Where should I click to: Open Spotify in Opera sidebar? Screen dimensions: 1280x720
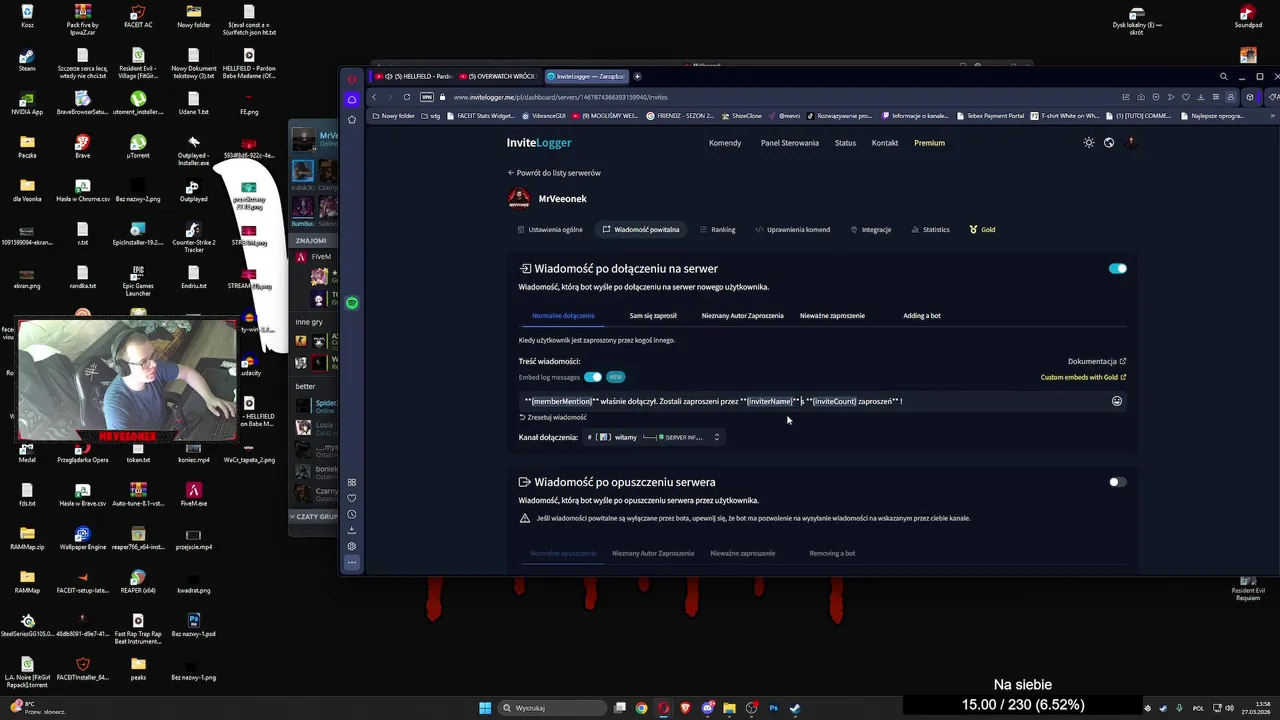pos(352,303)
